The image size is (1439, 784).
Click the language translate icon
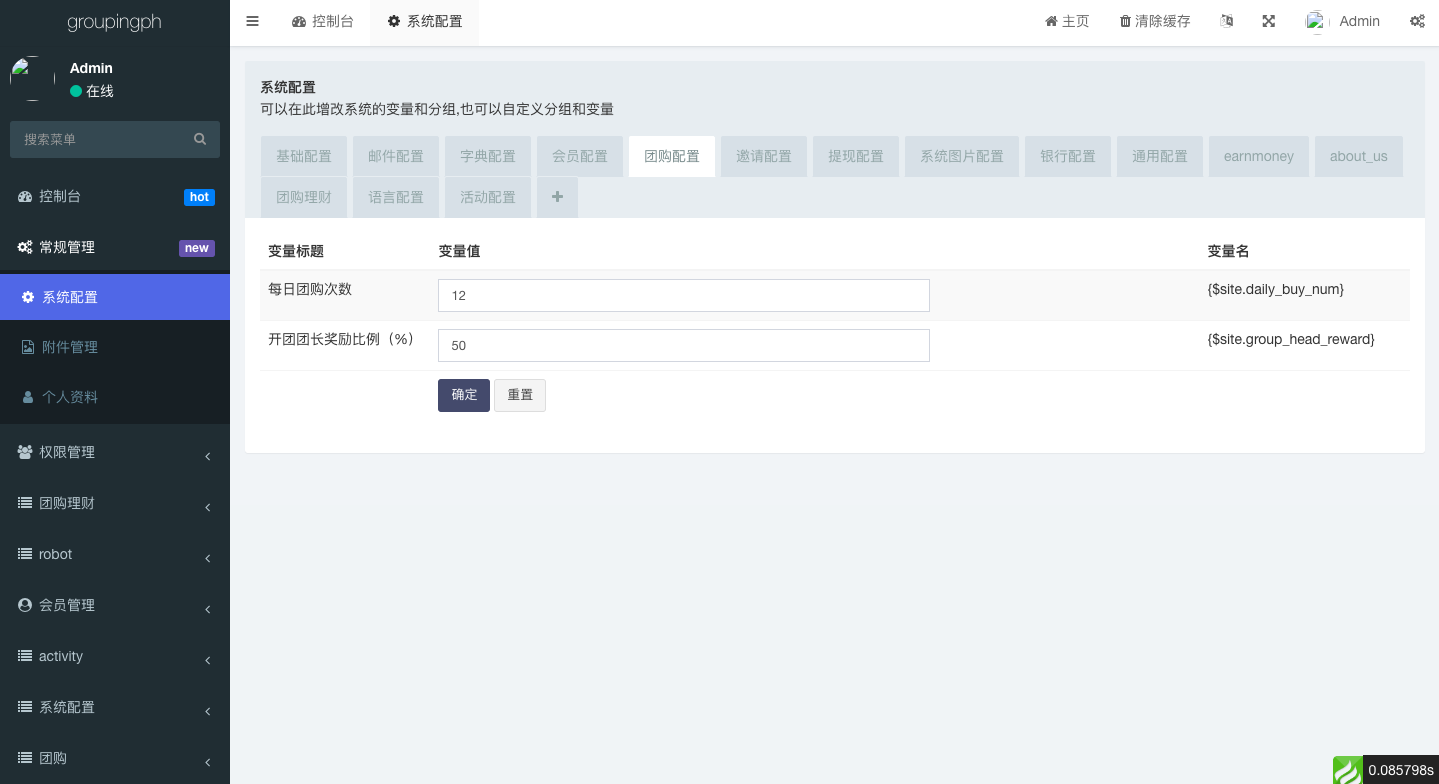pyautogui.click(x=1226, y=21)
